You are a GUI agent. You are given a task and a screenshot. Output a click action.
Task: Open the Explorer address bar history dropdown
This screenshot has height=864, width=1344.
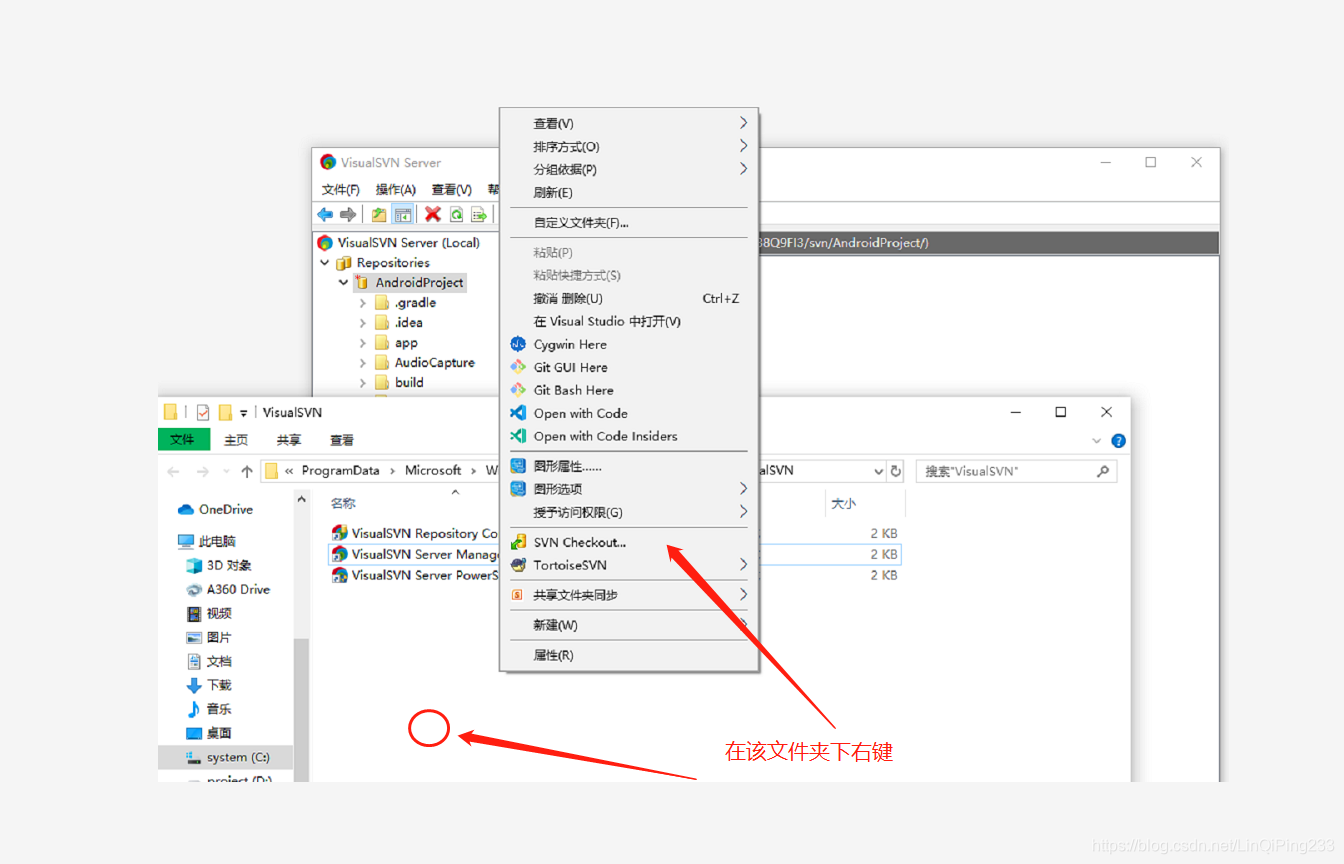click(879, 471)
